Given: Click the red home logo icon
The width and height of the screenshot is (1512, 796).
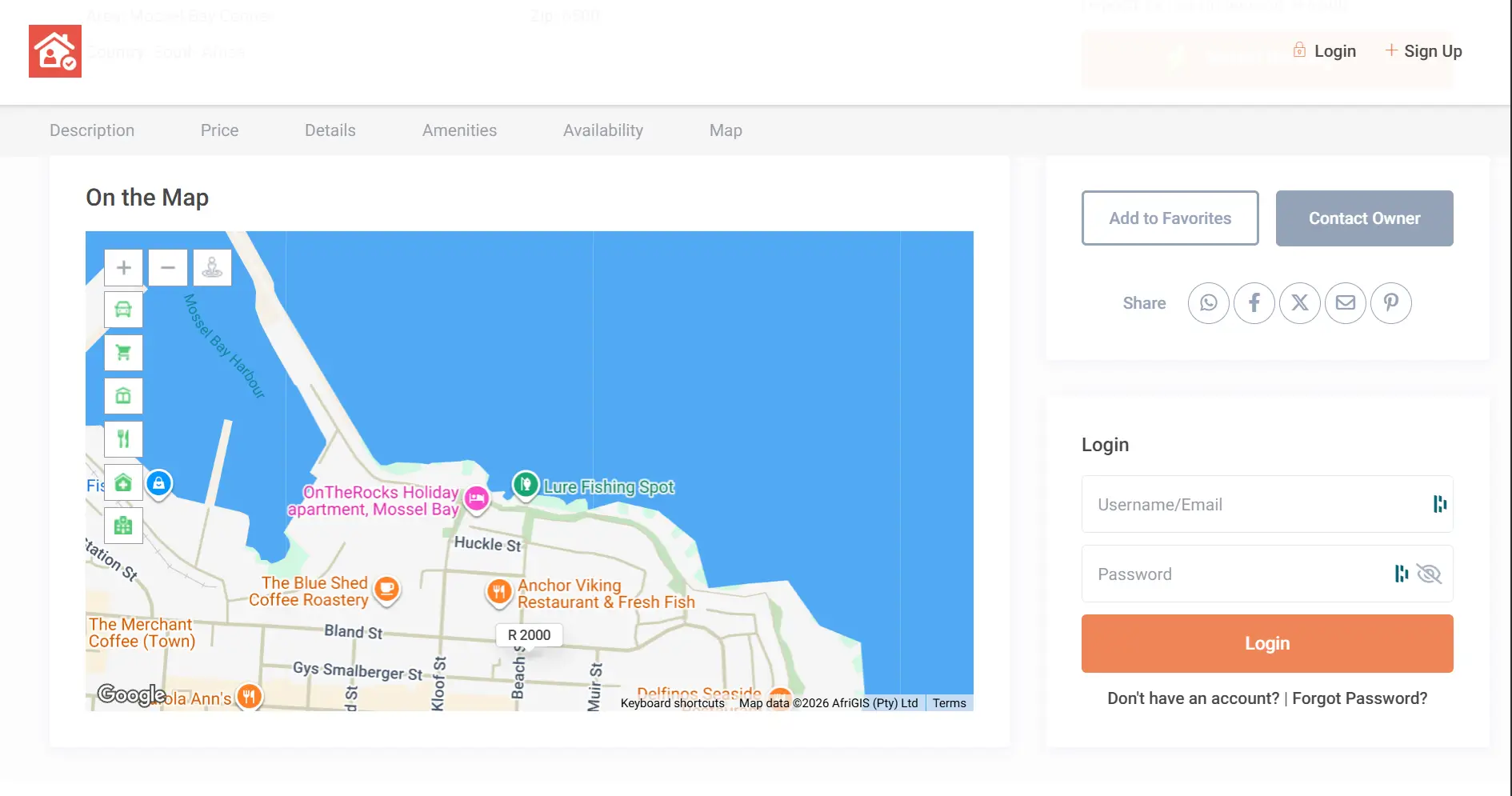Looking at the screenshot, I should point(55,51).
